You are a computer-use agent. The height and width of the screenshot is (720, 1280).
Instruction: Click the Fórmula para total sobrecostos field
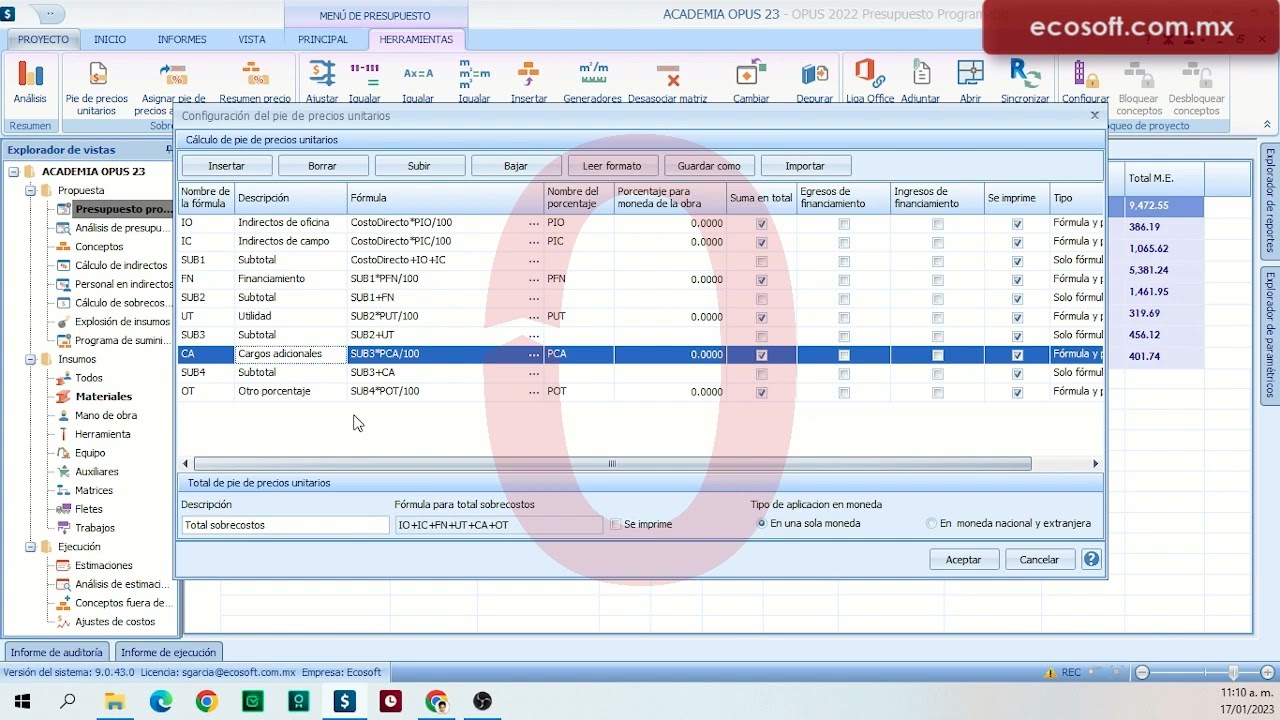499,525
